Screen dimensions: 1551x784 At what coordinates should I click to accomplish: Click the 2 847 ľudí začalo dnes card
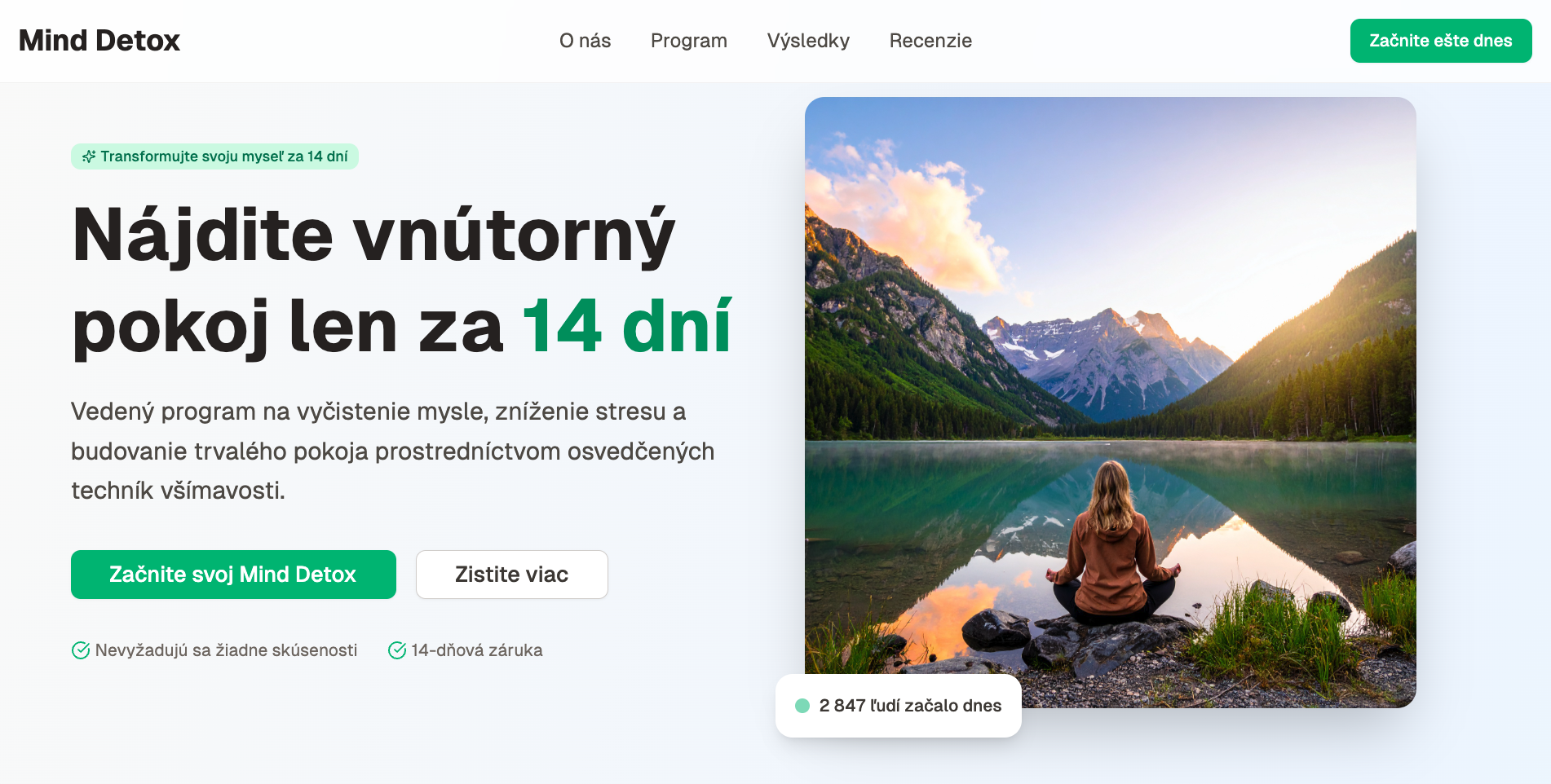pos(898,706)
